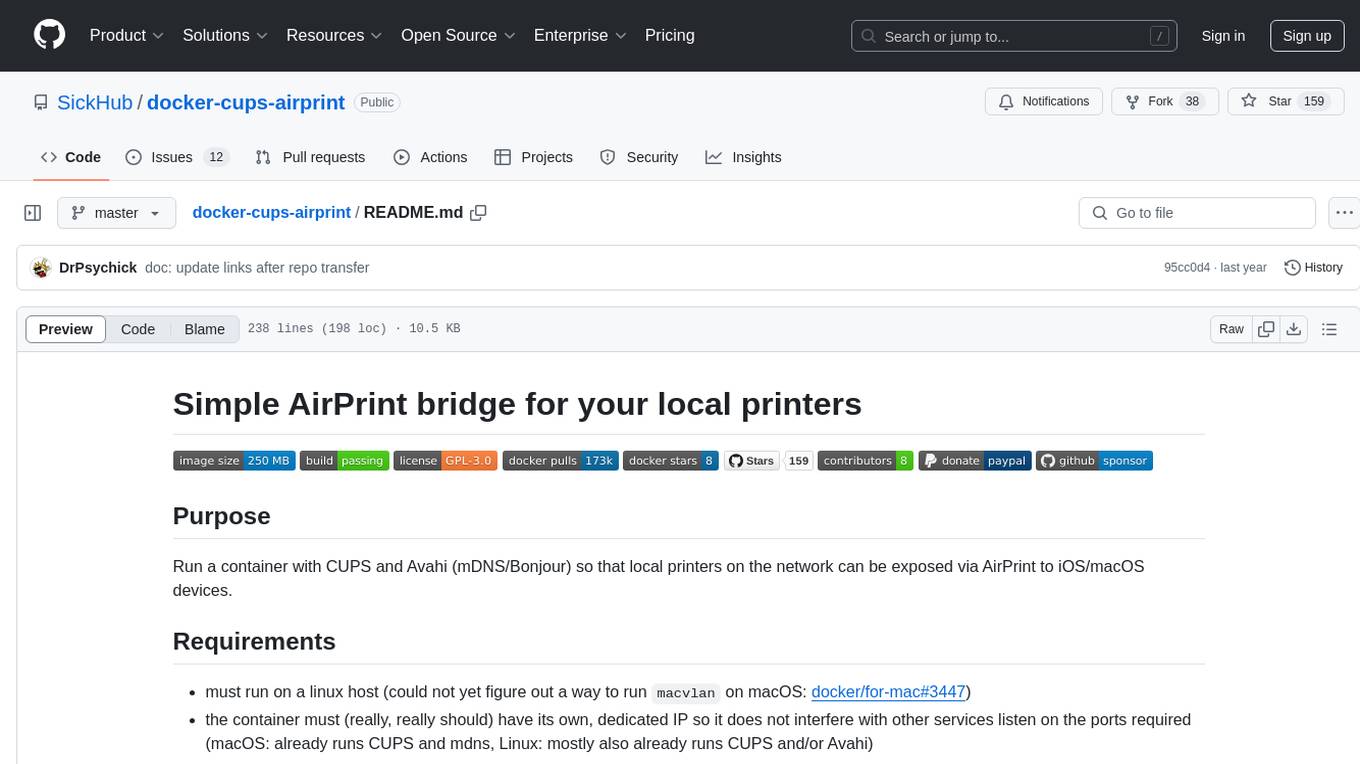Expand the Open Source menu
This screenshot has height=764, width=1360.
click(458, 35)
